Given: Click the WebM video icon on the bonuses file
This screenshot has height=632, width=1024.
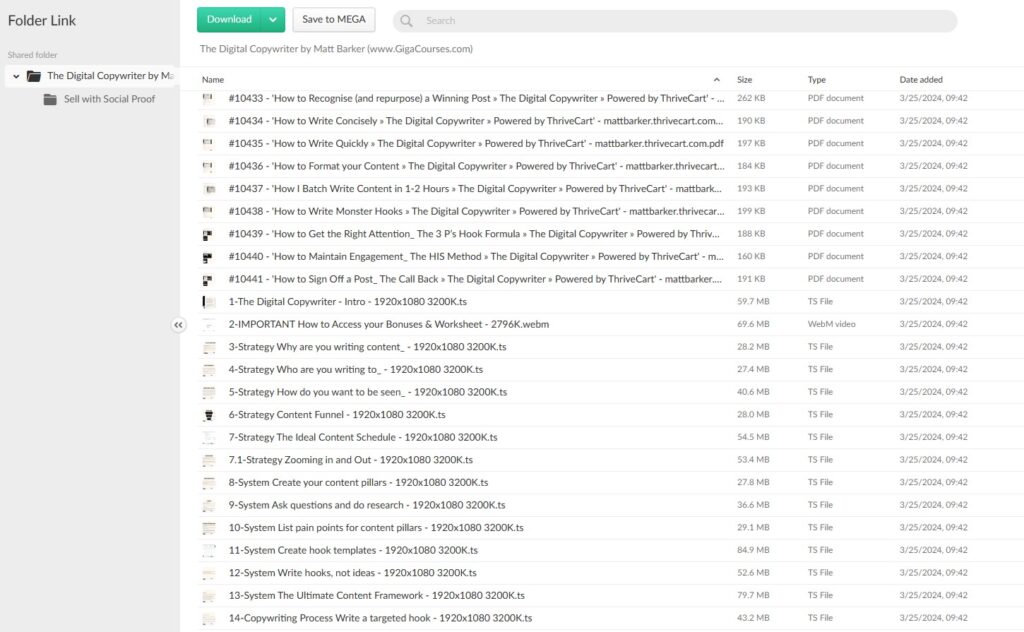Looking at the screenshot, I should tap(210, 324).
